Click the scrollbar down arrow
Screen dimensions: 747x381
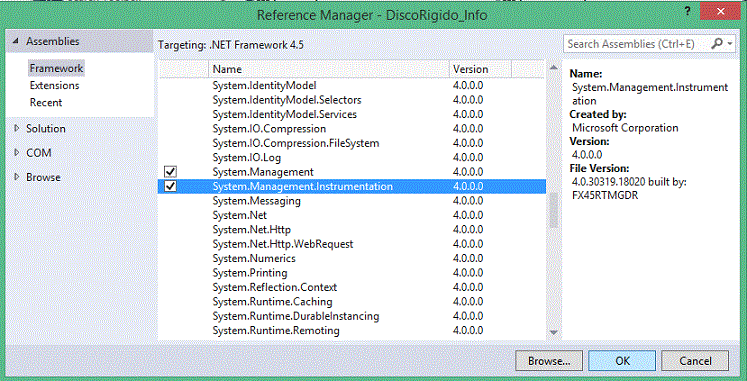[x=553, y=332]
